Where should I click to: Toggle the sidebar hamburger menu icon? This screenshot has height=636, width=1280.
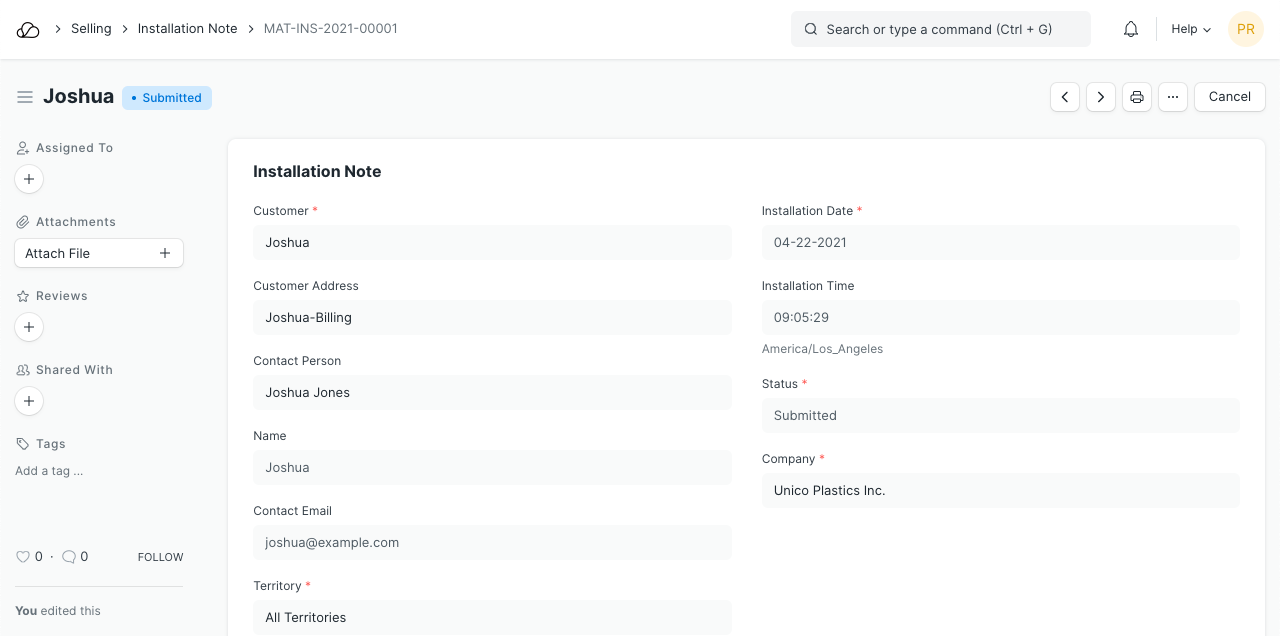pos(25,97)
